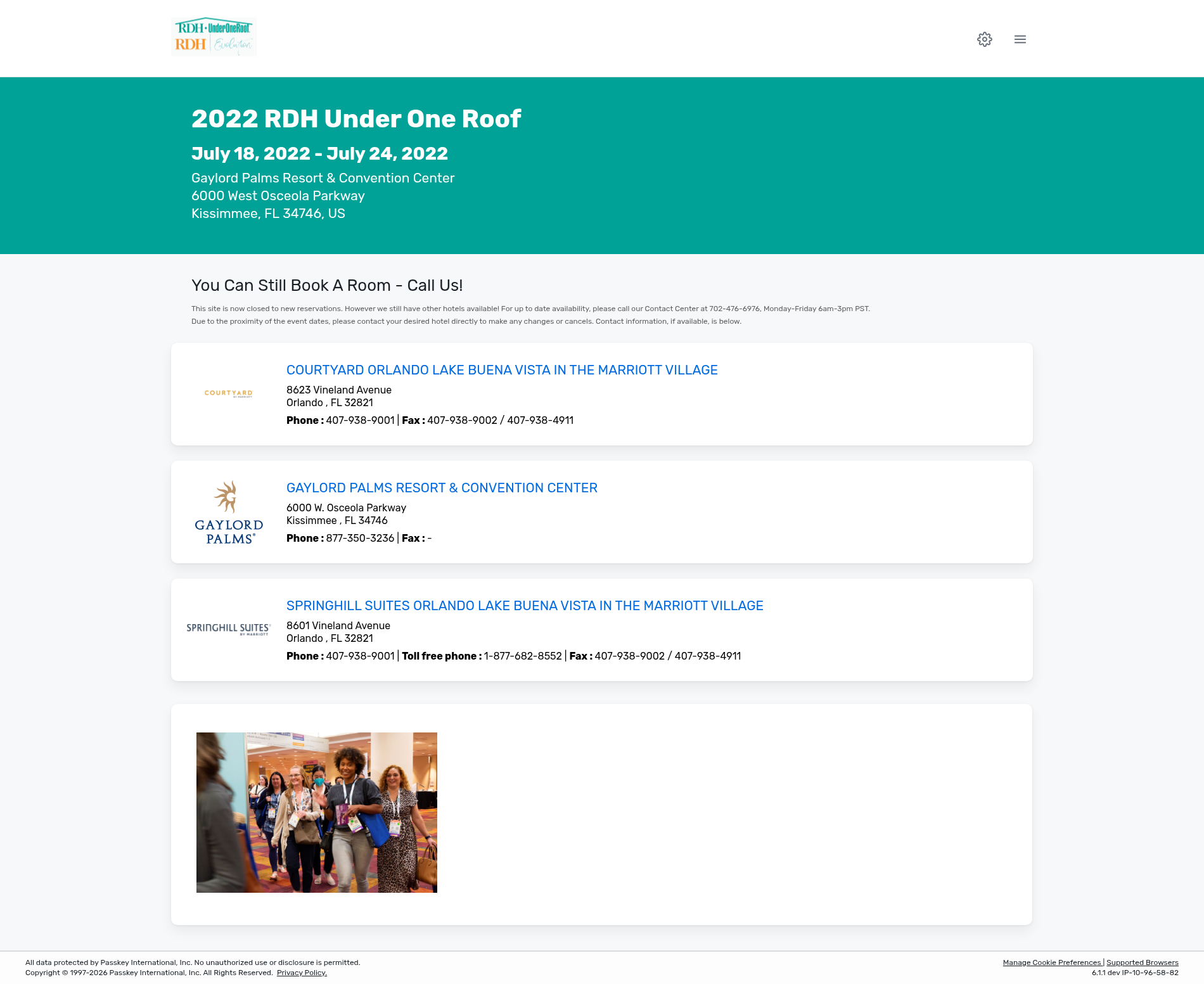The height and width of the screenshot is (984, 1204).
Task: Click the event dates 'July 18, 2022 - July 24, 2022'
Action: tap(319, 153)
